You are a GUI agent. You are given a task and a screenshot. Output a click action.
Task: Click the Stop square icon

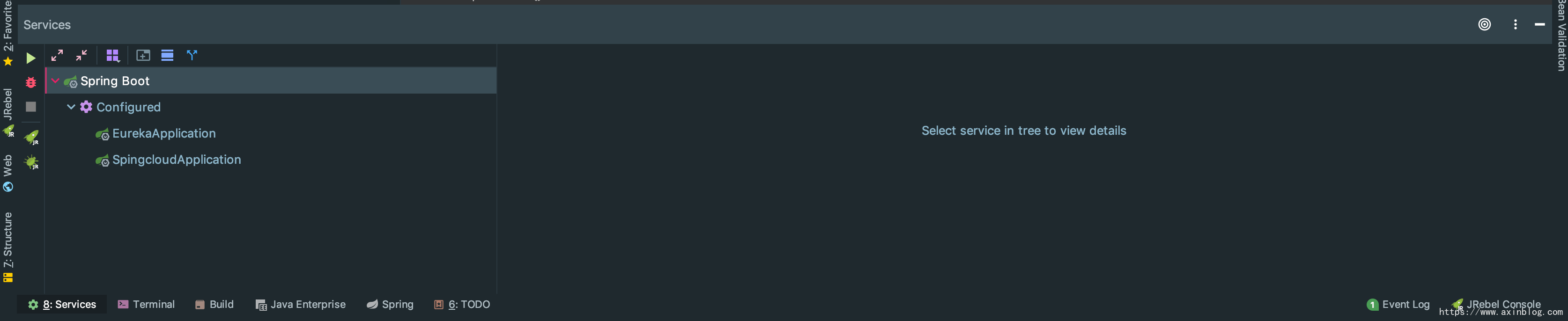pos(30,107)
